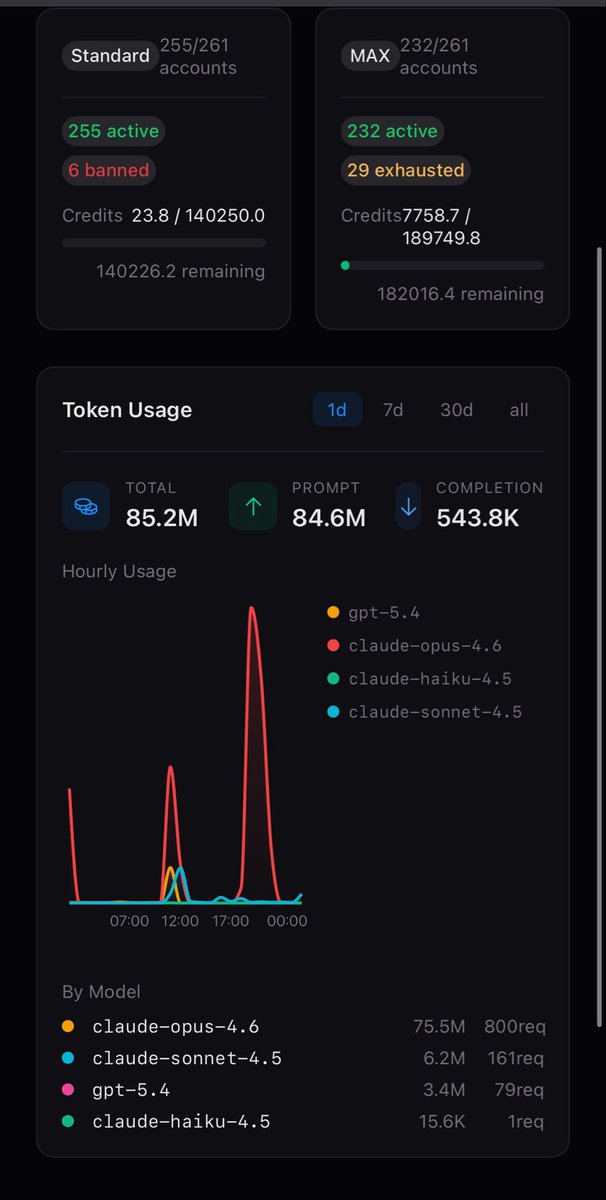Image resolution: width=606 pixels, height=1200 pixels.
Task: Select claude-haiku-4.5 in By Model list
Action: point(304,1122)
